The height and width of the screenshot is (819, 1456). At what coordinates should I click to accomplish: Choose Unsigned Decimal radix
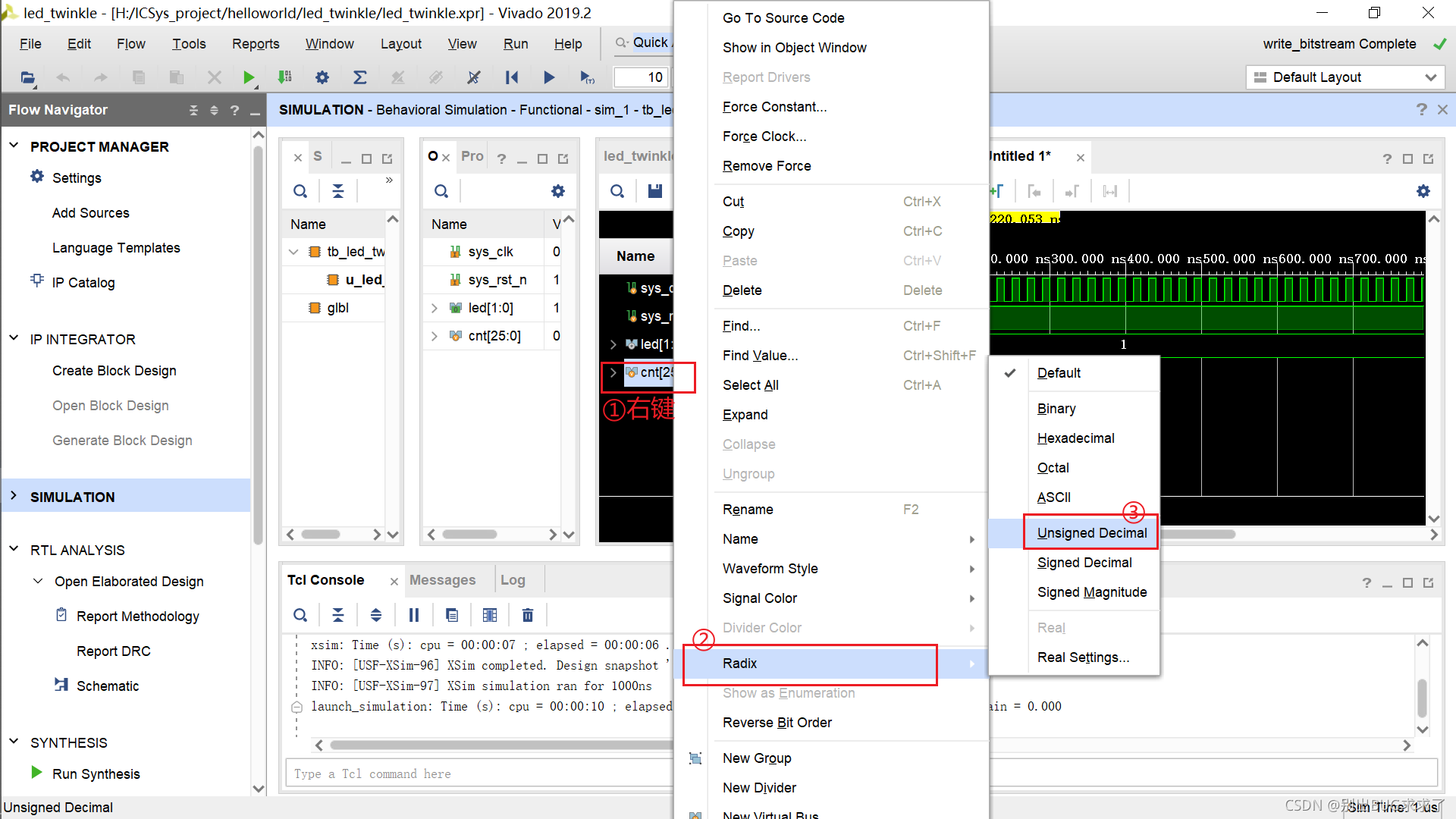(1091, 533)
